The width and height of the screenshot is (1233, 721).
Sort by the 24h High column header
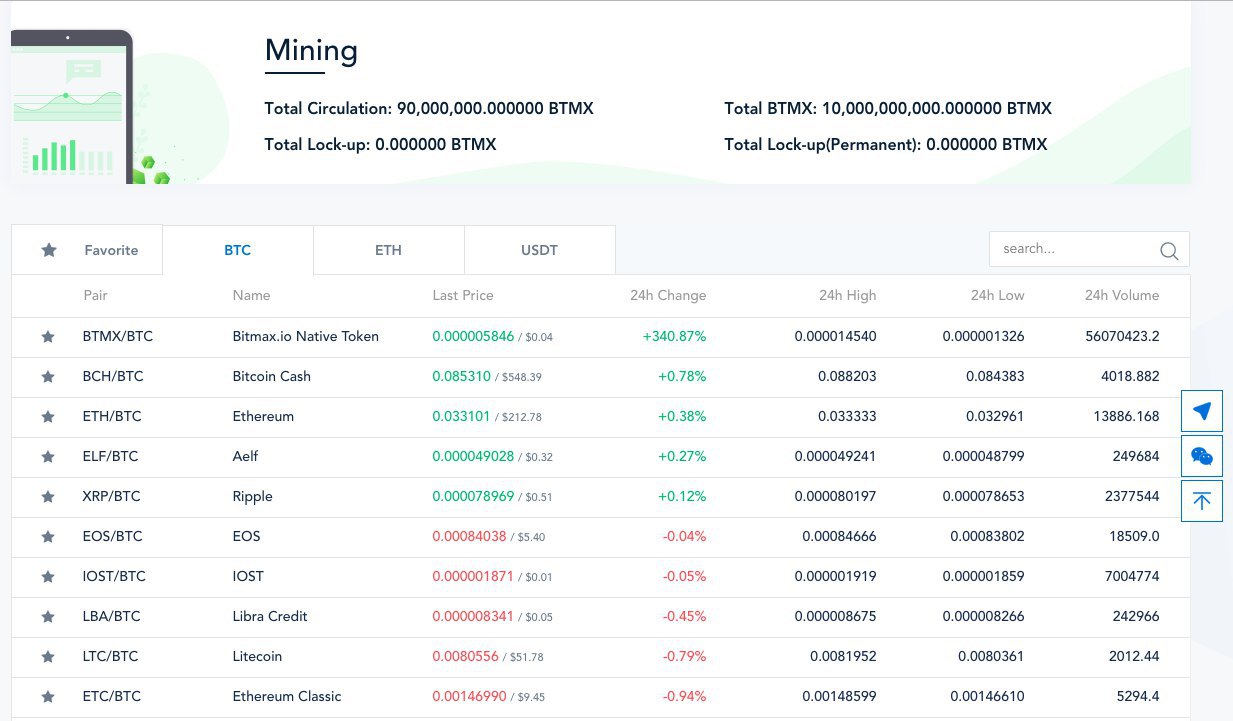(847, 296)
